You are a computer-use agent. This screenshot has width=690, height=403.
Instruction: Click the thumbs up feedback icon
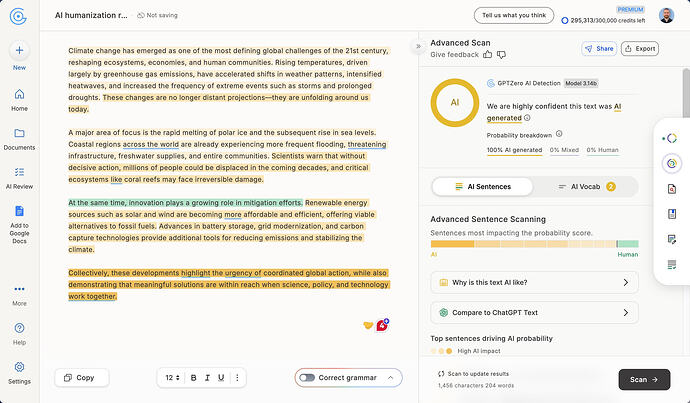487,55
